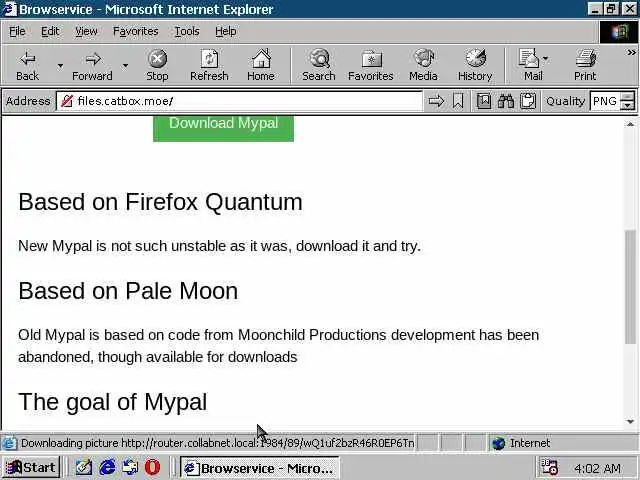Image resolution: width=640 pixels, height=480 pixels.
Task: Click the 4:02 AM clock
Action: click(597, 468)
